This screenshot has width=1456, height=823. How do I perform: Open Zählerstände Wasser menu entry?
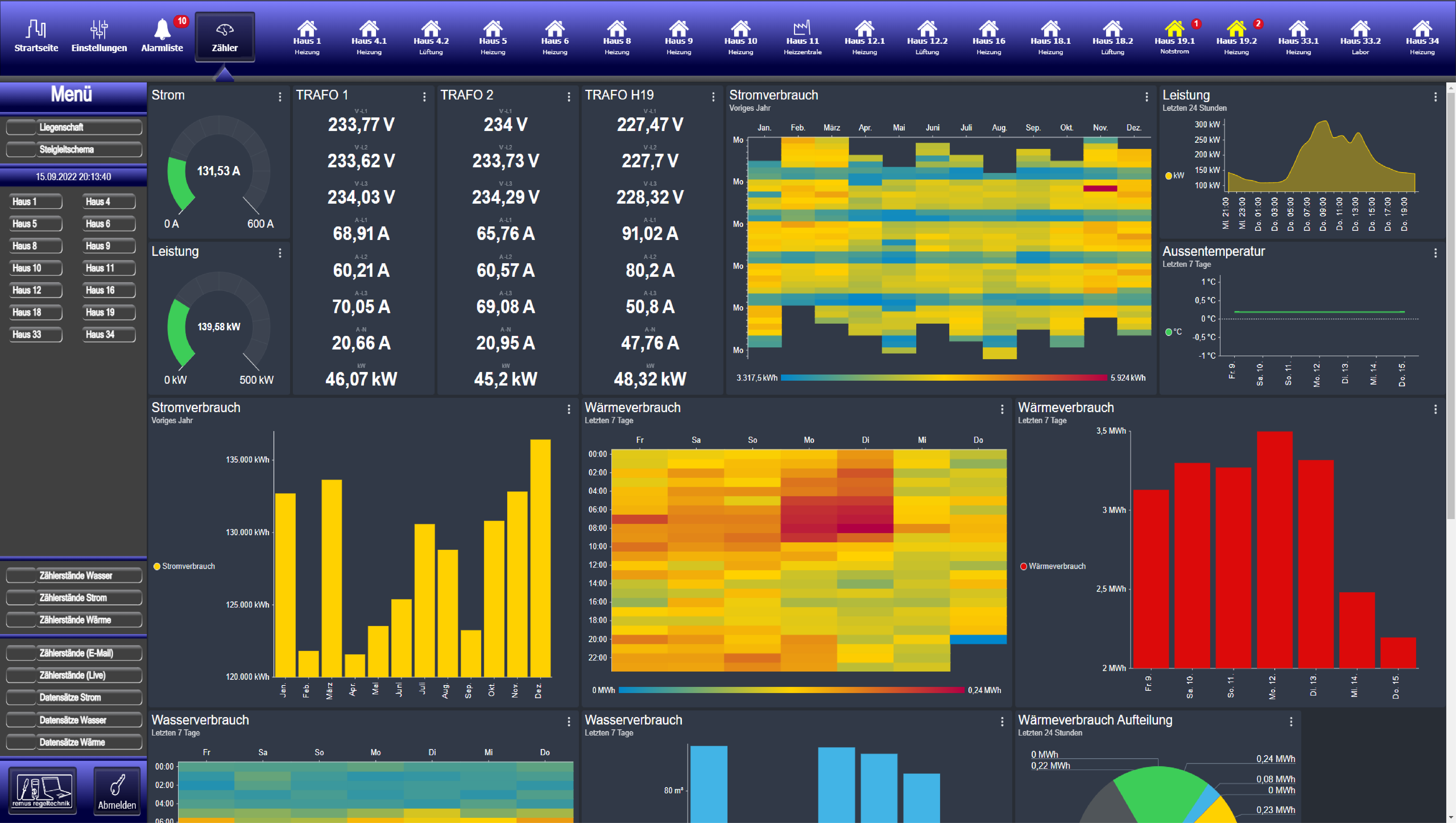(x=73, y=575)
